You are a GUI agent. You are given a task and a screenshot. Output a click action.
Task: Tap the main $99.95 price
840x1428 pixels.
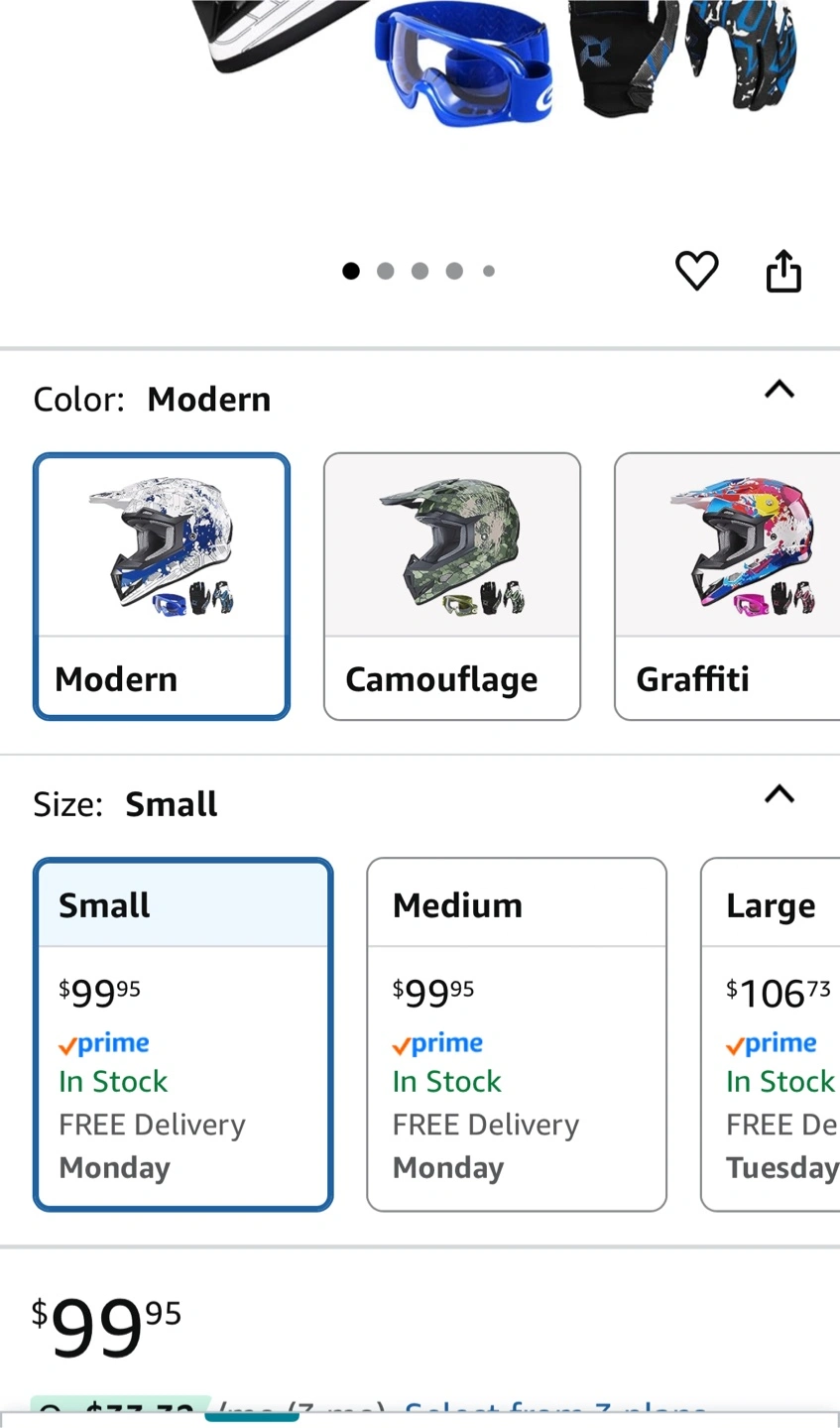tap(106, 1327)
